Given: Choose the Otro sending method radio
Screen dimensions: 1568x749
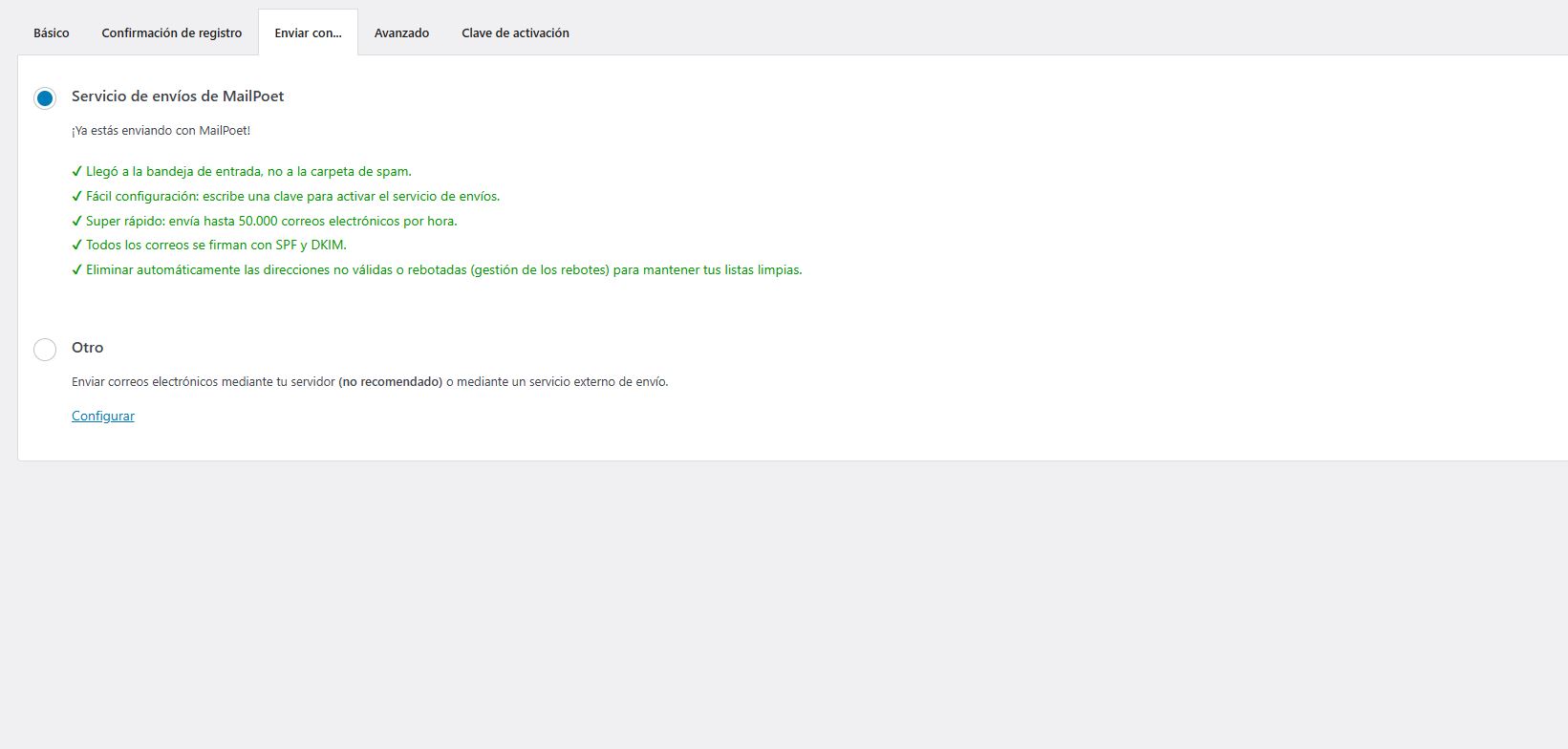Looking at the screenshot, I should pos(45,350).
